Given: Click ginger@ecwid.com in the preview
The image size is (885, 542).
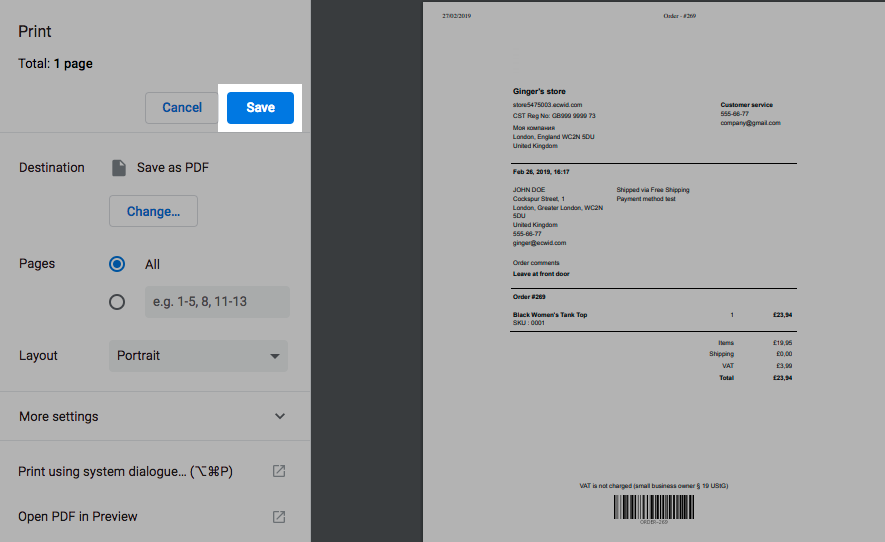Looking at the screenshot, I should click(539, 243).
